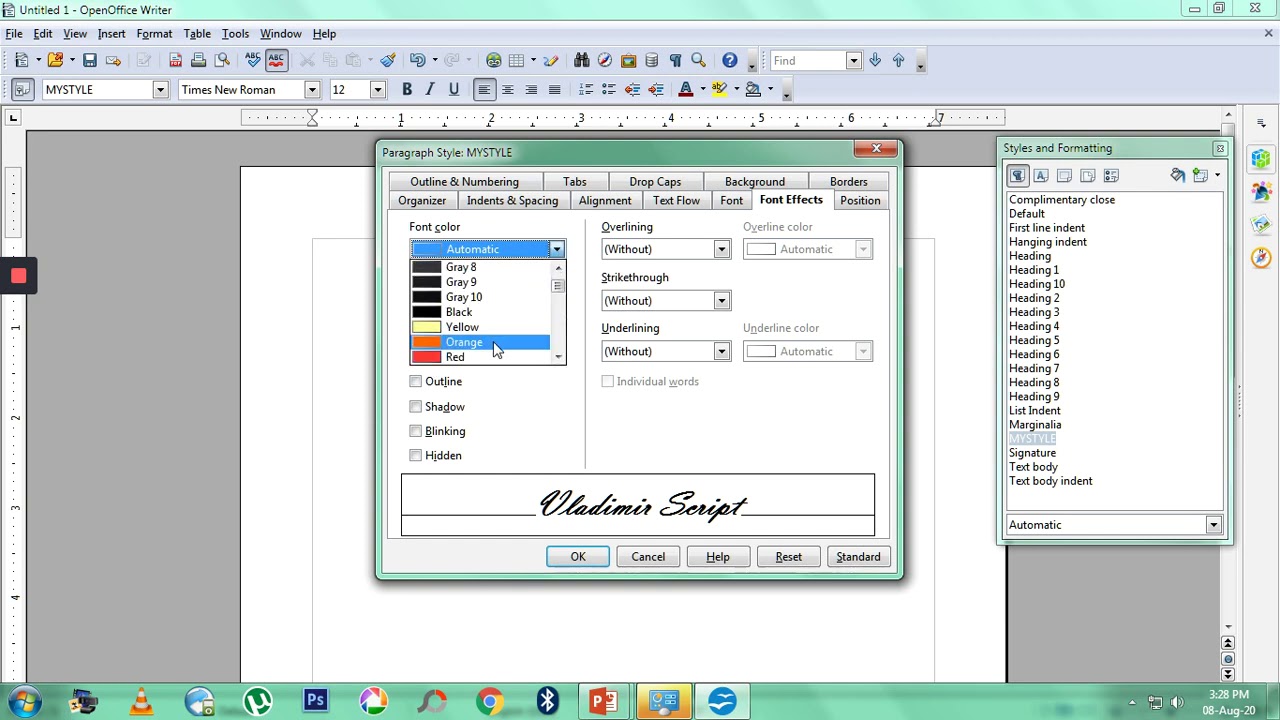Viewport: 1280px width, 720px height.
Task: Open VLC from the taskbar
Action: tap(141, 701)
